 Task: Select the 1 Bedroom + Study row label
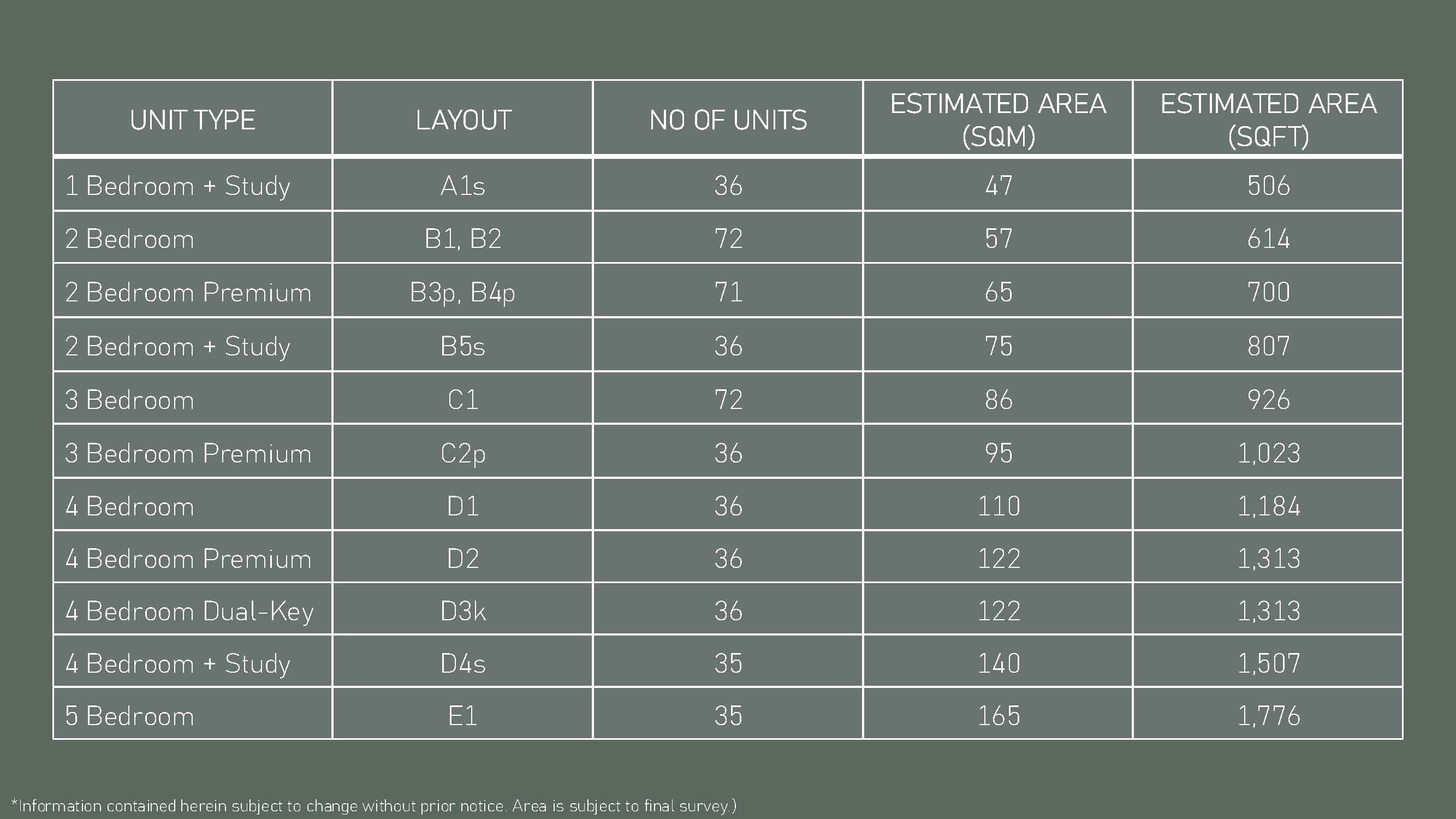177,186
